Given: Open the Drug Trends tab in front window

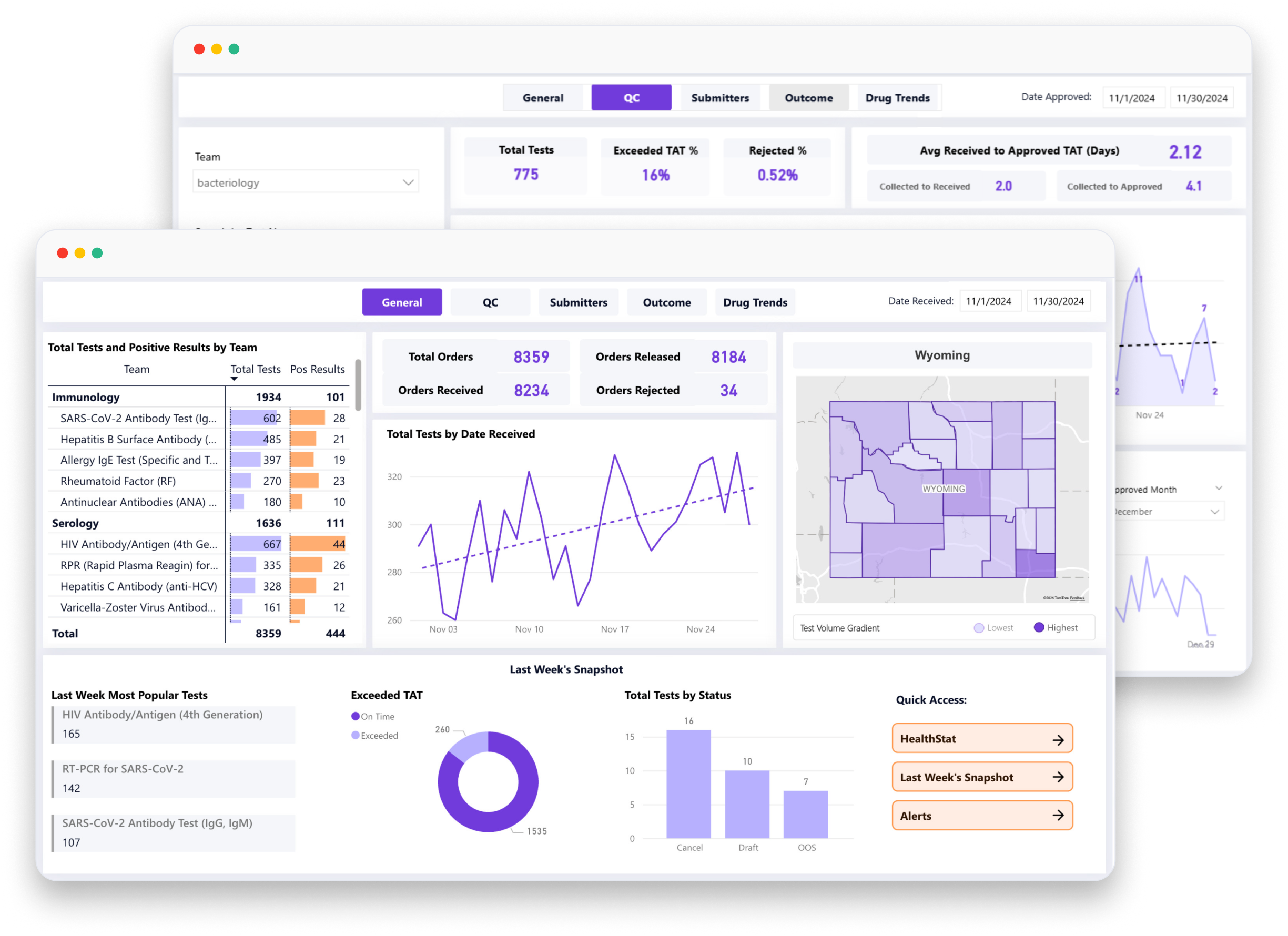Looking at the screenshot, I should pos(755,302).
